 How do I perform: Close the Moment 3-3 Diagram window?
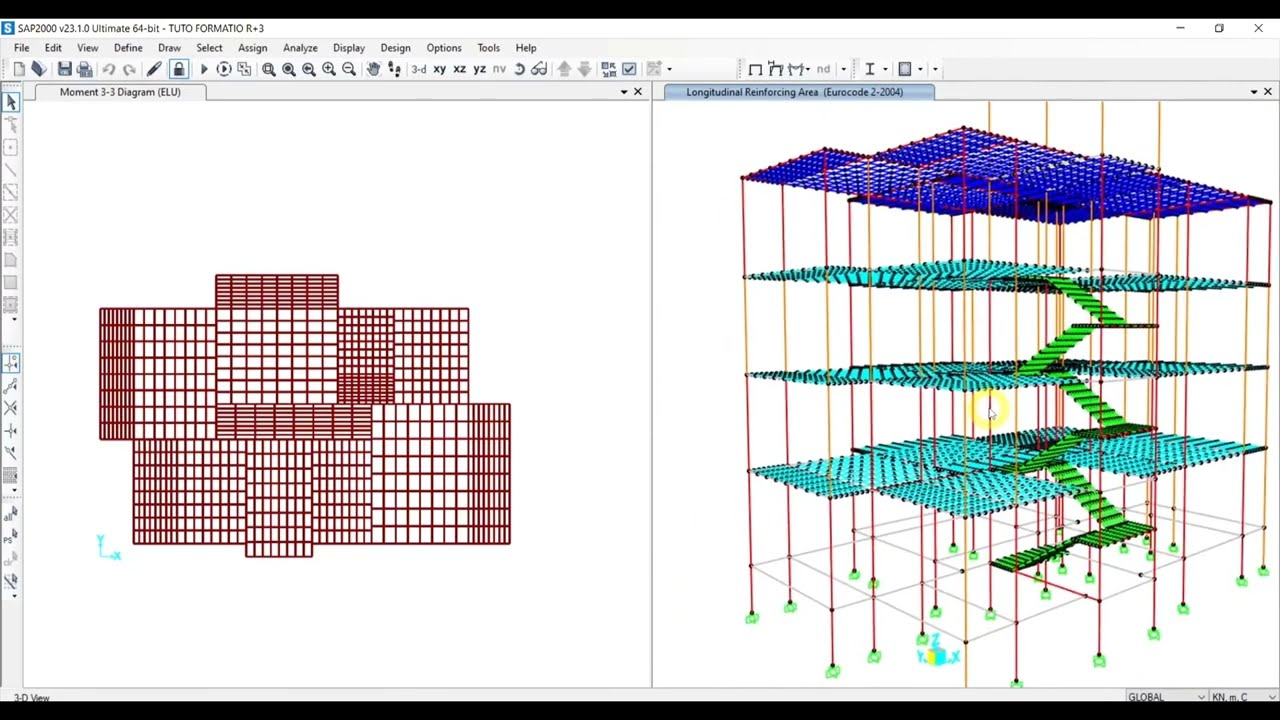click(638, 92)
